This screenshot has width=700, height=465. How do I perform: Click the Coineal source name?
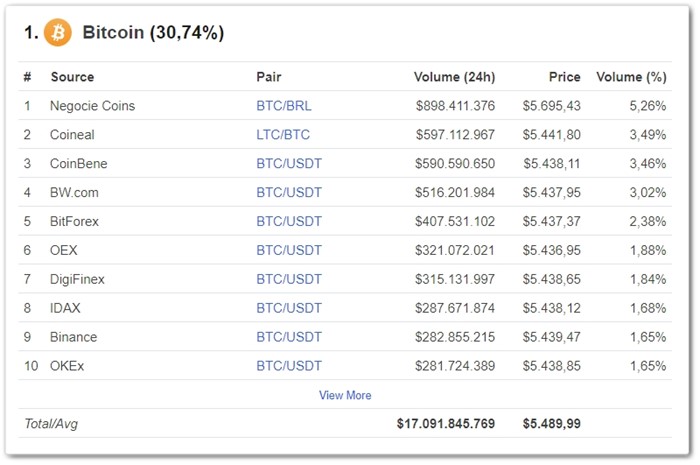(x=73, y=135)
